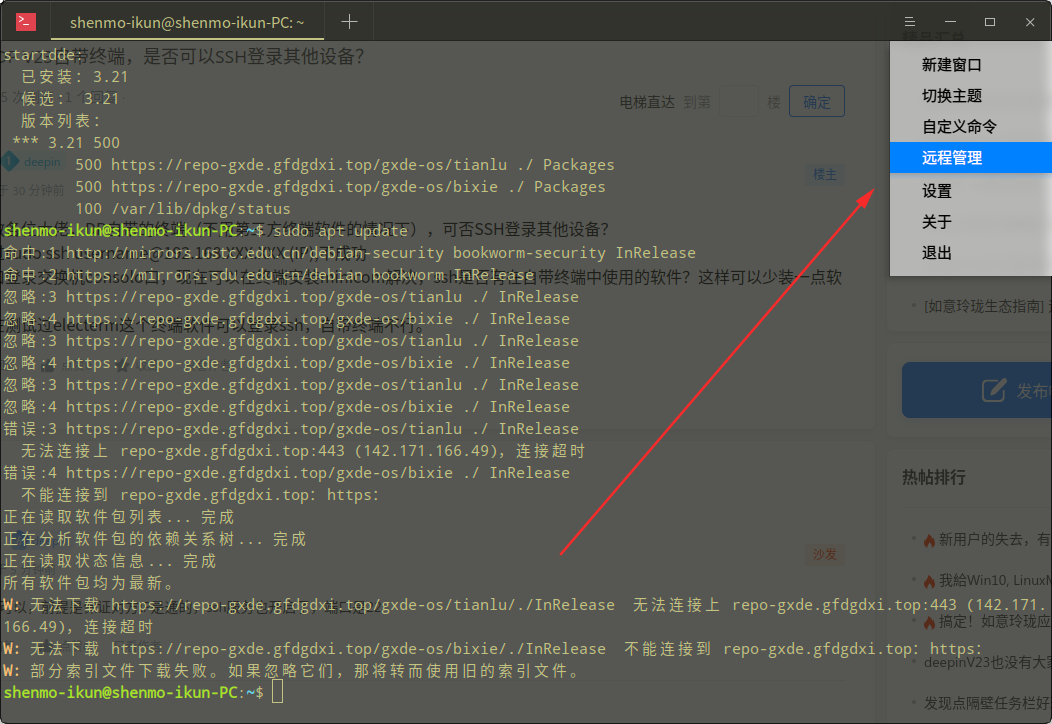The width and height of the screenshot is (1052, 724).
Task: Select the shenmo-ikun@shenmo-ikun-PC terminal tab
Action: (x=187, y=22)
